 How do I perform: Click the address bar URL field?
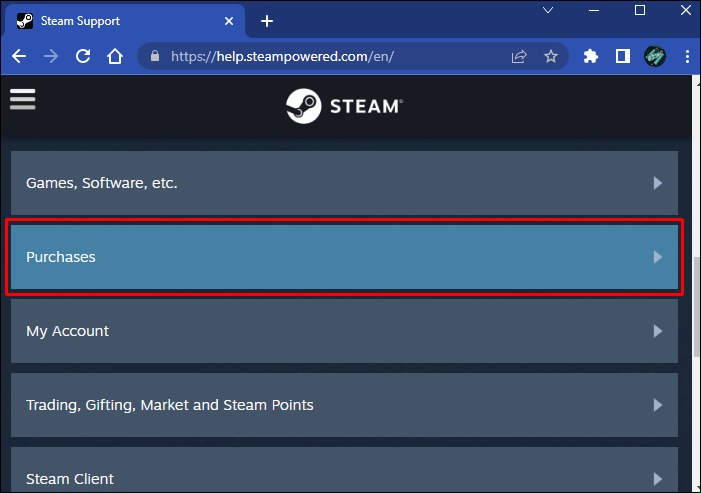click(330, 57)
